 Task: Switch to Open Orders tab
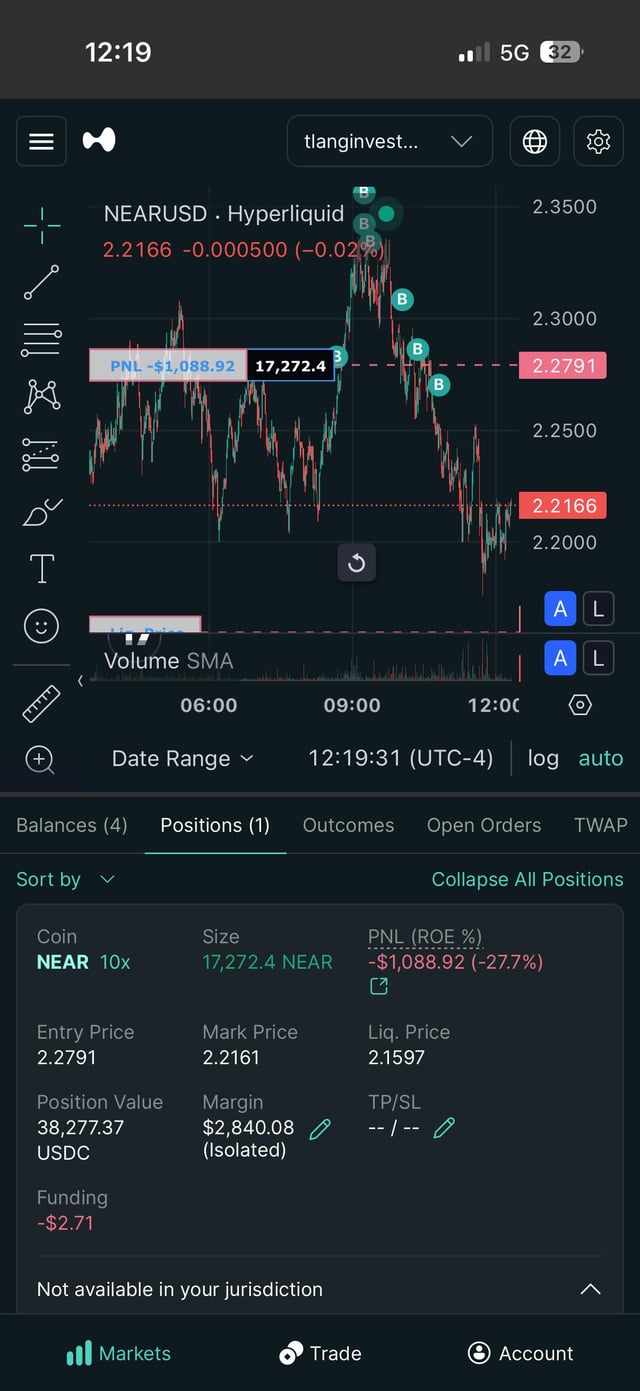(x=484, y=825)
